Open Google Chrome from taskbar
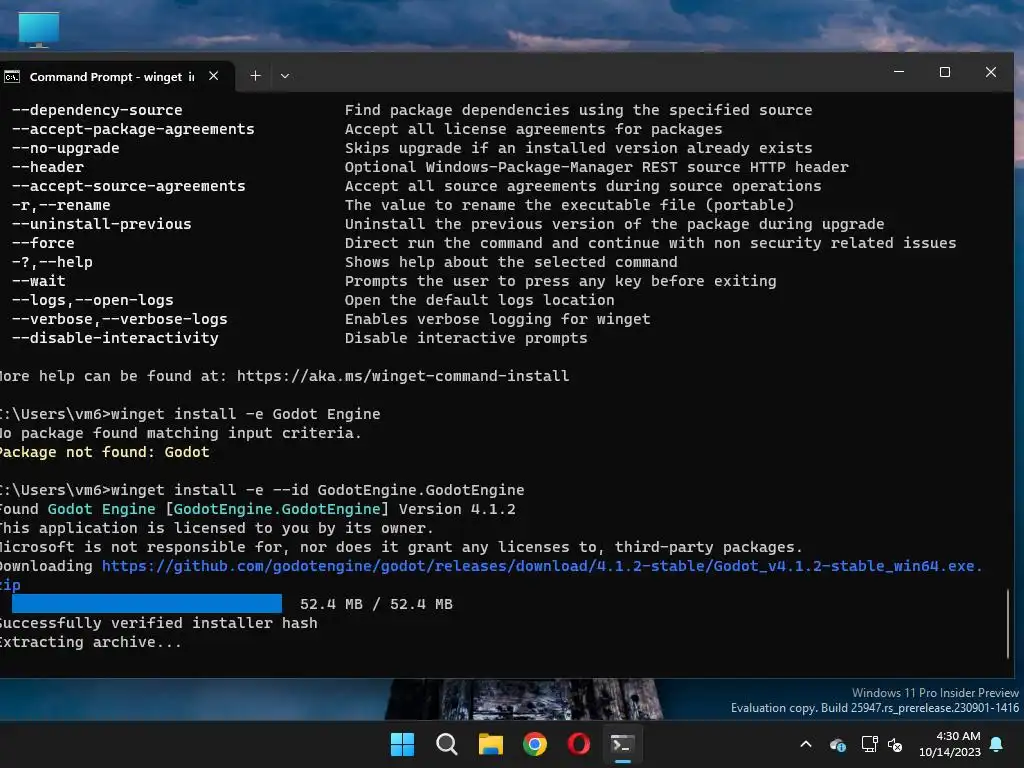The height and width of the screenshot is (768, 1024). point(535,744)
